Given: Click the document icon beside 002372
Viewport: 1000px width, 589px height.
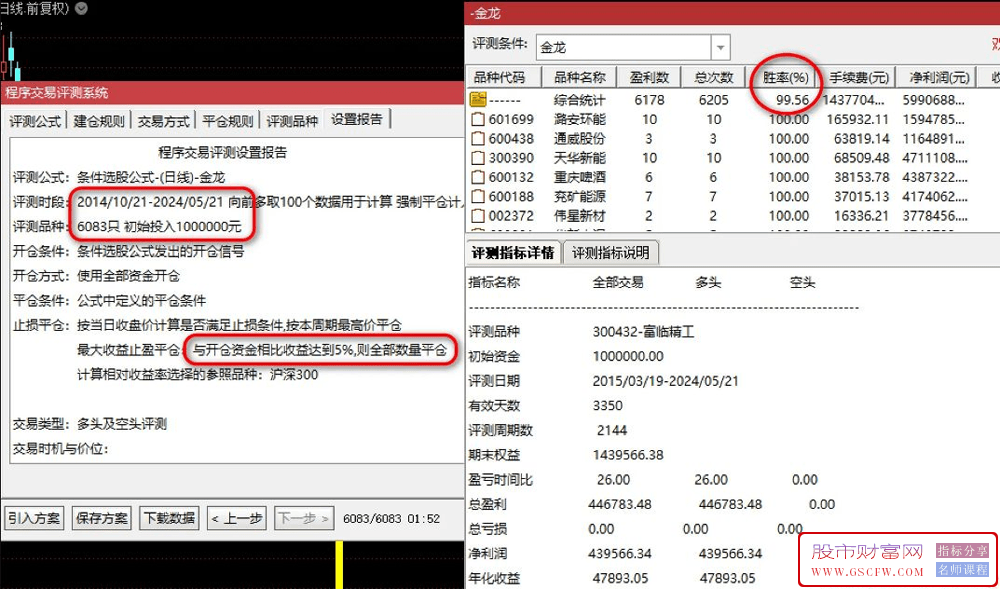Looking at the screenshot, I should 478,216.
